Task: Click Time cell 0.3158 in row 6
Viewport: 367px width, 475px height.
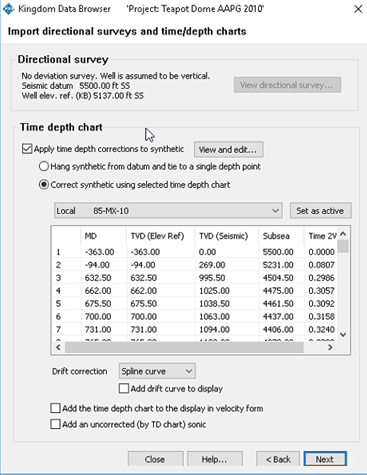Action: [x=321, y=316]
